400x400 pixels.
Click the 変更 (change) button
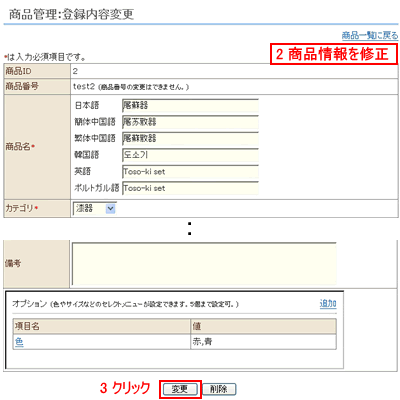(x=180, y=389)
